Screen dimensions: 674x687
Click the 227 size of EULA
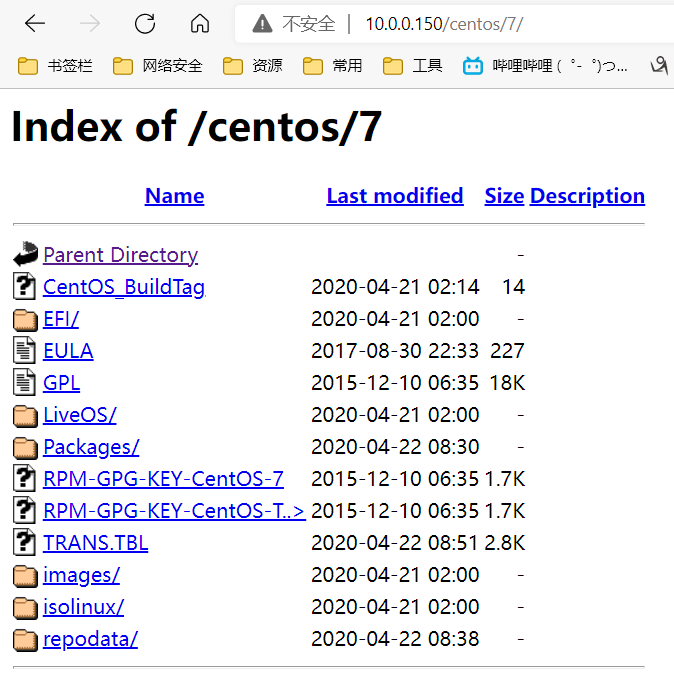pyautogui.click(x=507, y=351)
